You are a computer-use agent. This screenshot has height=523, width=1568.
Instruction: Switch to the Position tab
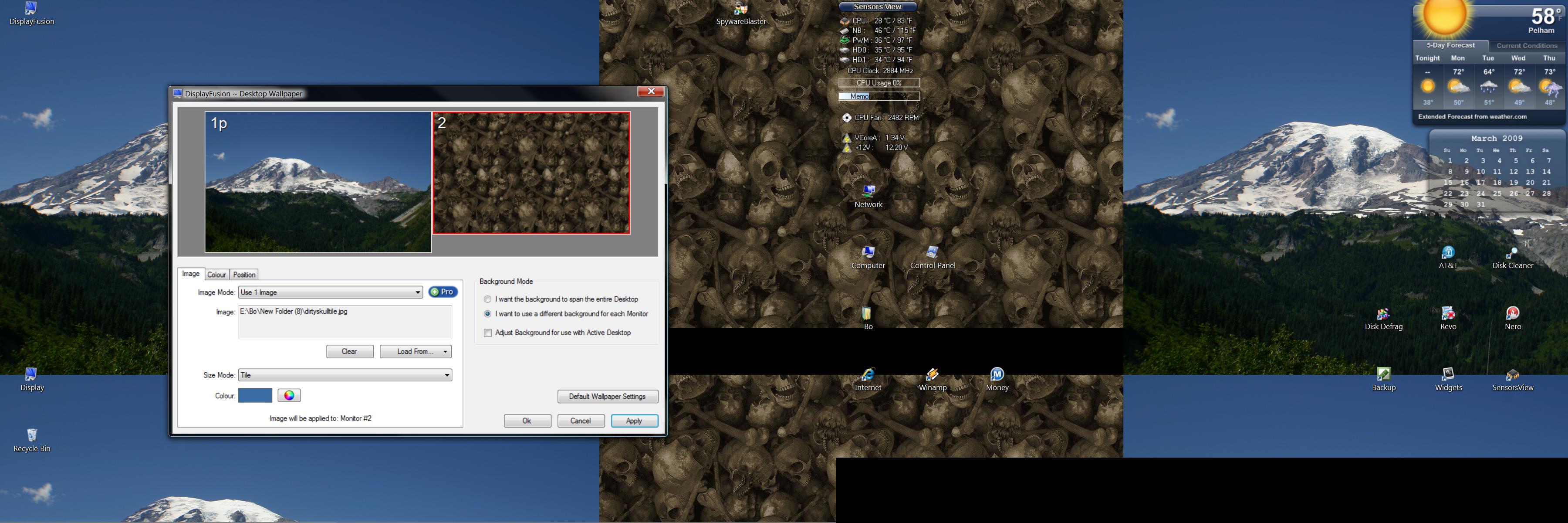244,275
